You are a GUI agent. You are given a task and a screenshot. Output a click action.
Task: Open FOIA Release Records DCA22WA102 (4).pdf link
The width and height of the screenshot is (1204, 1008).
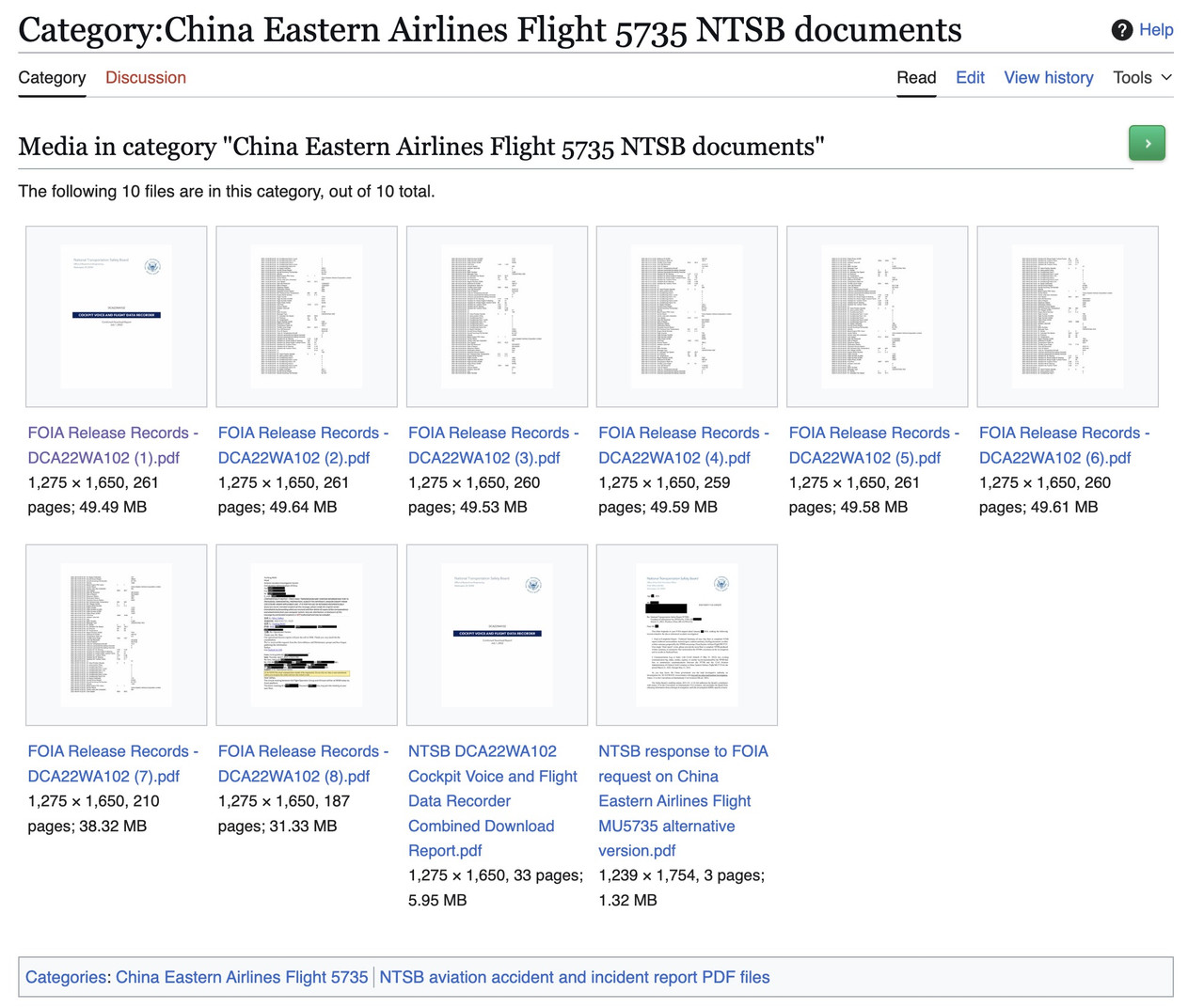(684, 445)
